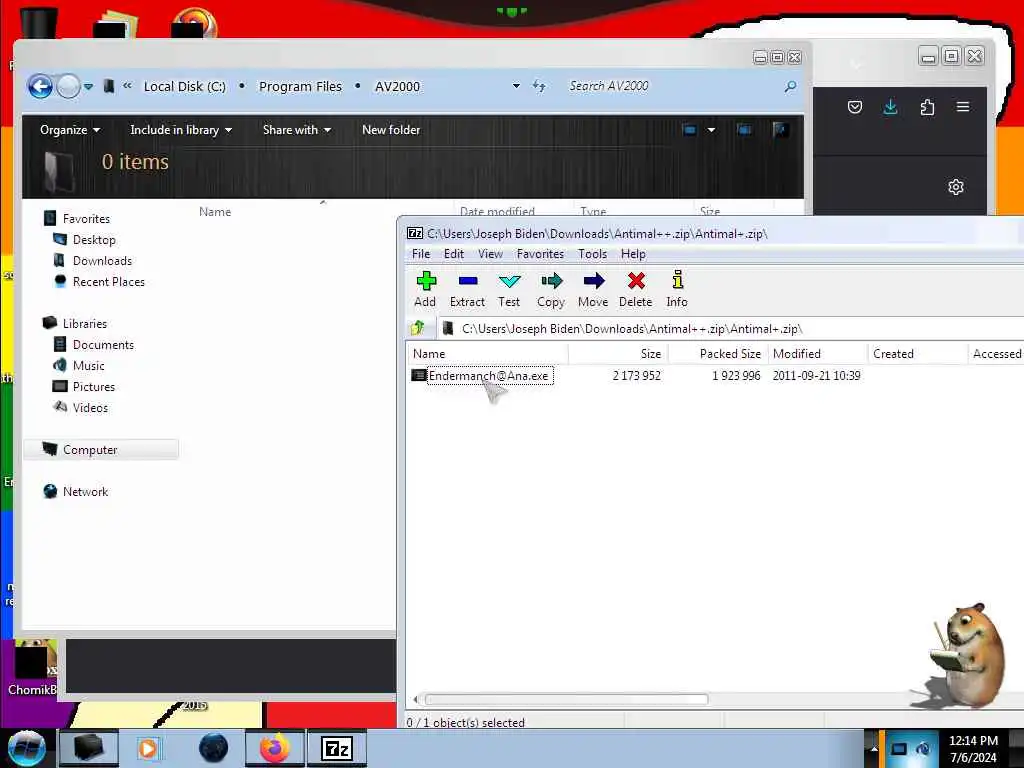
Task: Extract files using 7-Zip Extract icon
Action: click(x=467, y=289)
